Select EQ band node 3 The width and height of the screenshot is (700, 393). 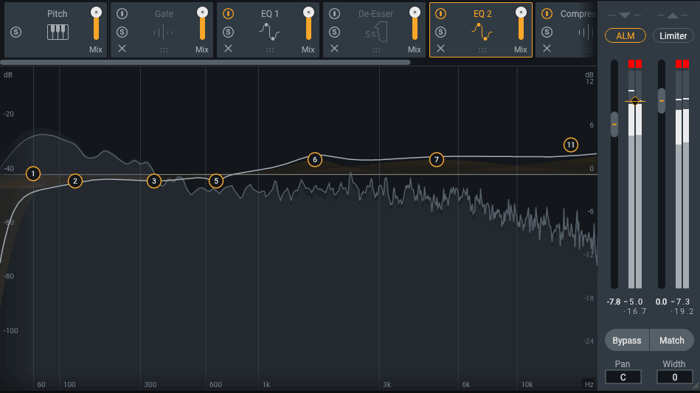[154, 181]
